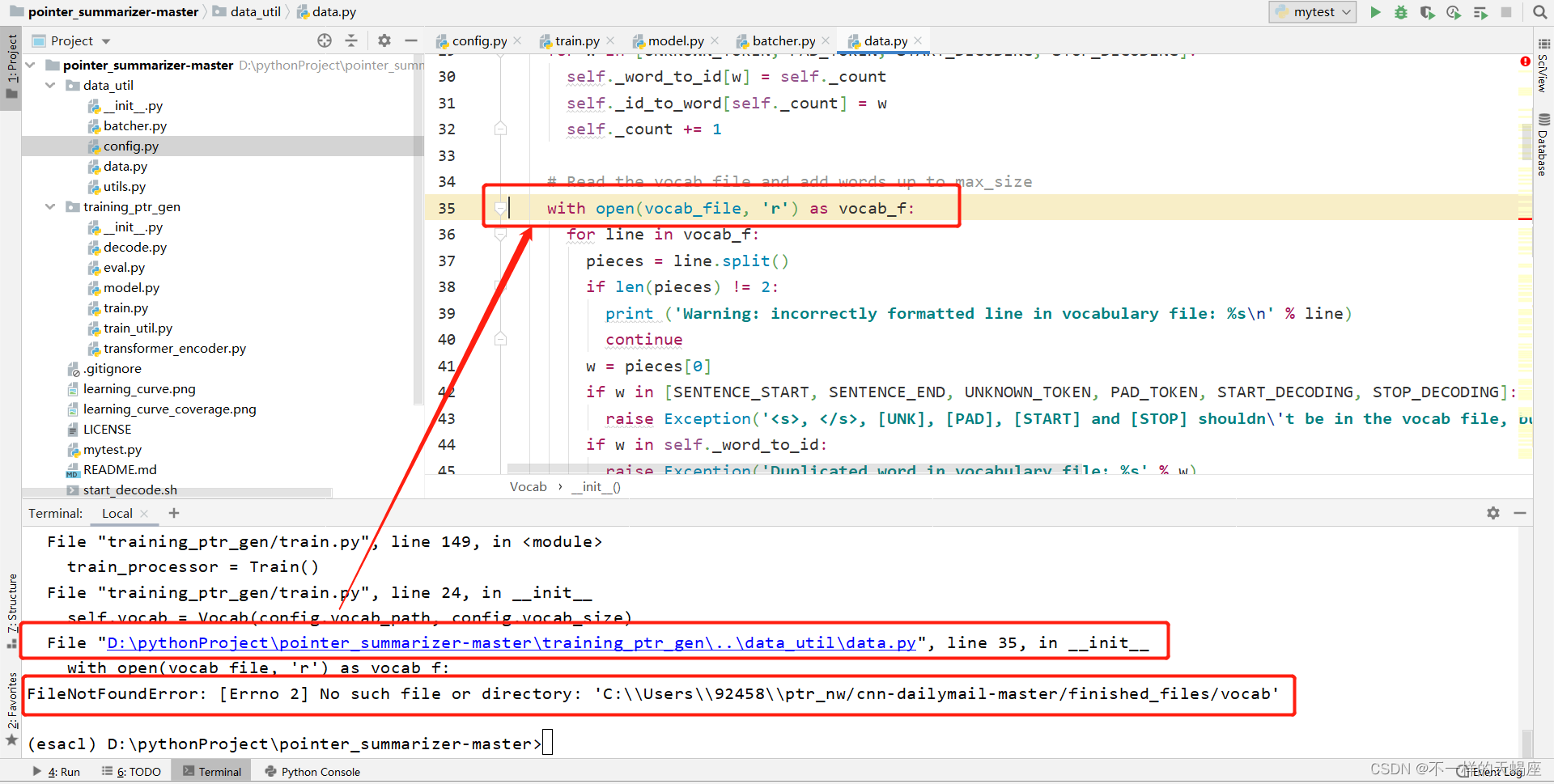Viewport: 1554px width, 784px height.
Task: Click the red error indicator
Action: pos(1525,61)
